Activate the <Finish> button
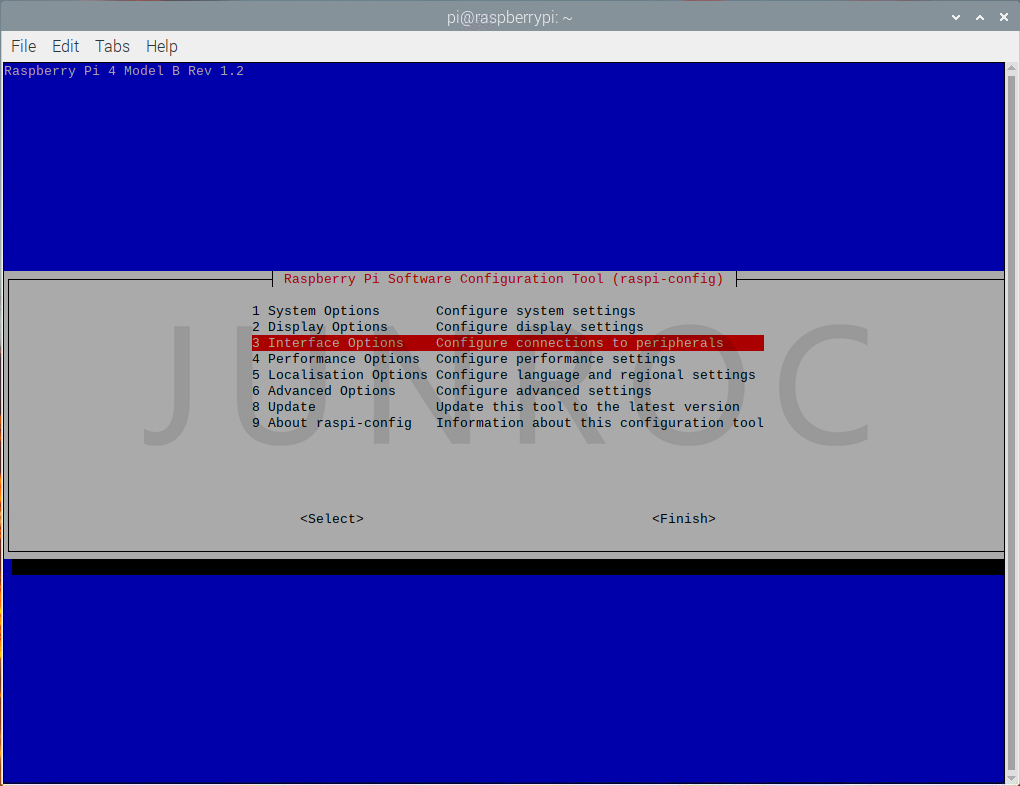Screen dimensions: 1020x786 [x=684, y=519]
